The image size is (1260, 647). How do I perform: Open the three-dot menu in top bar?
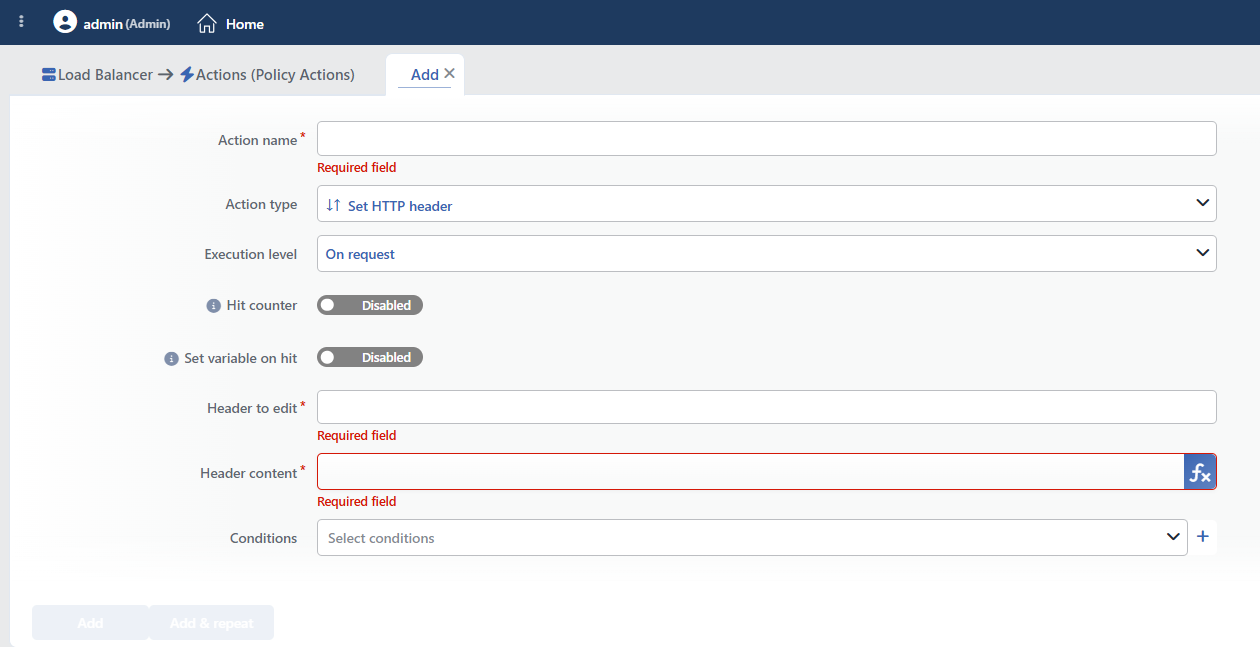[x=22, y=22]
